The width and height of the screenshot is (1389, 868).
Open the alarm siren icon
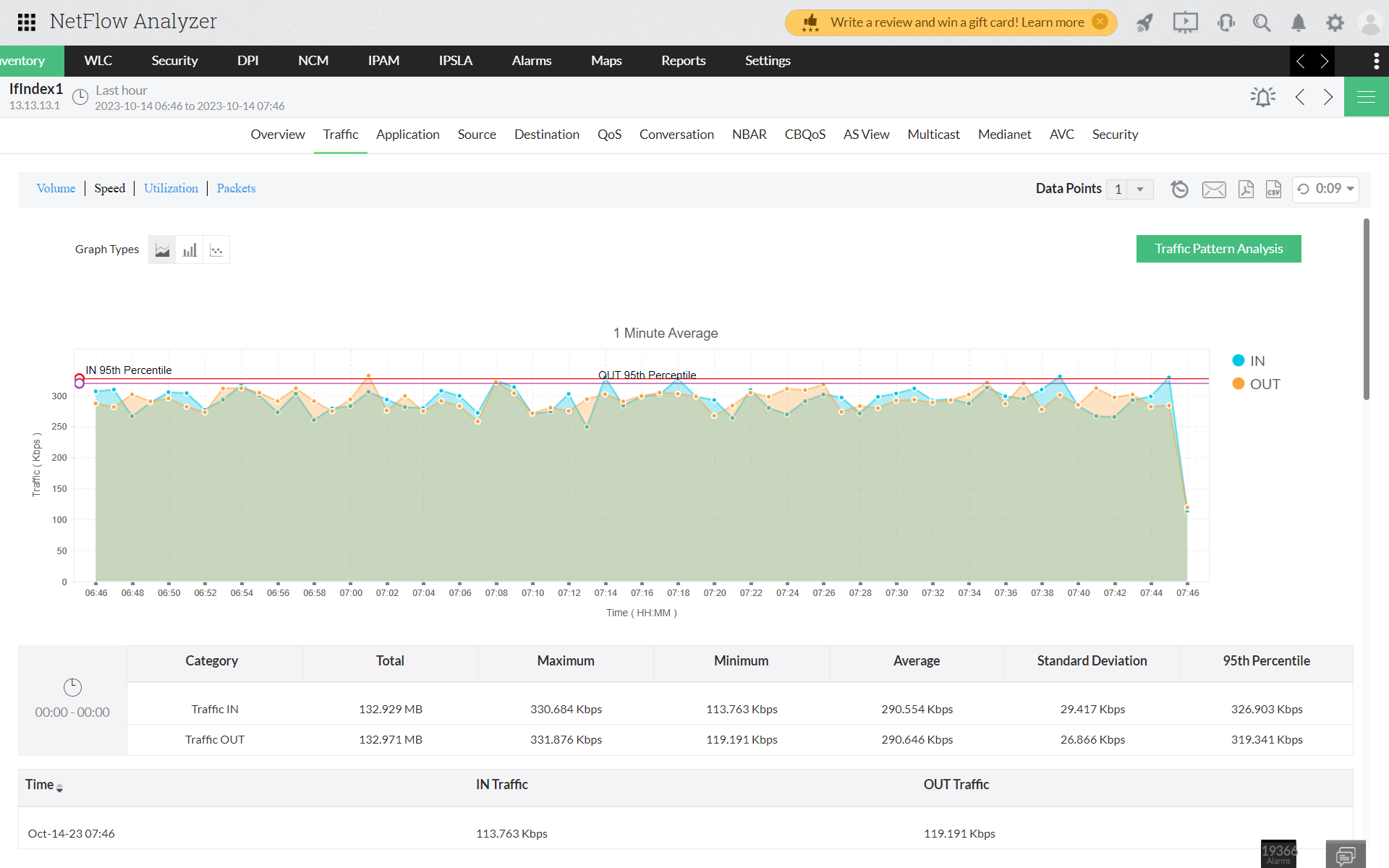pos(1262,97)
